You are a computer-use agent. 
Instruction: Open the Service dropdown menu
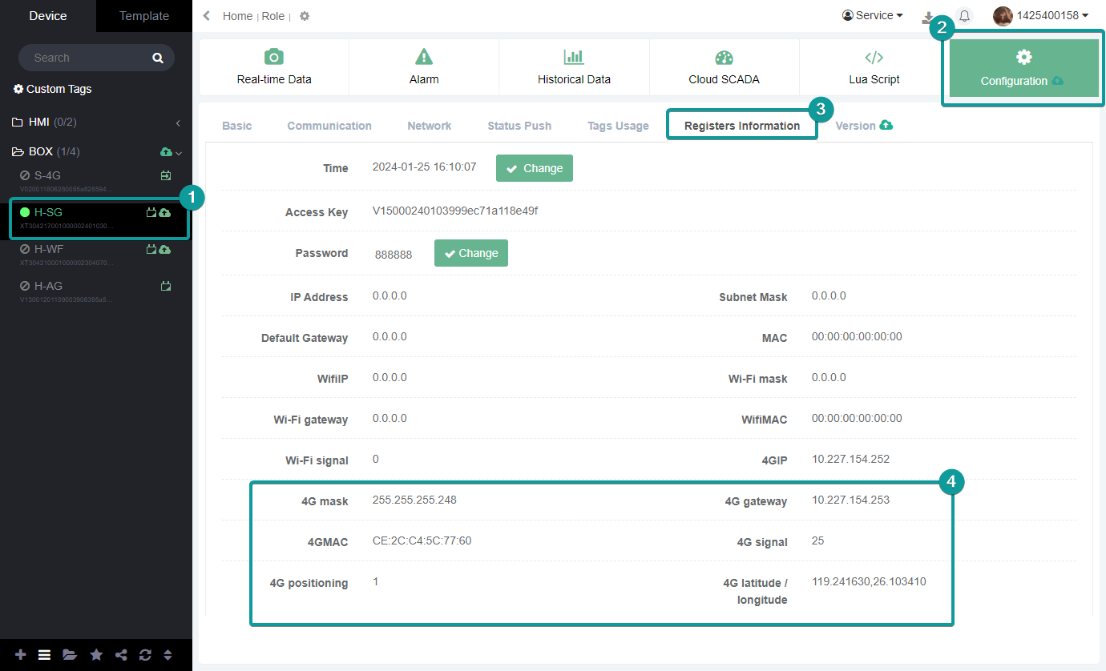pyautogui.click(x=872, y=16)
